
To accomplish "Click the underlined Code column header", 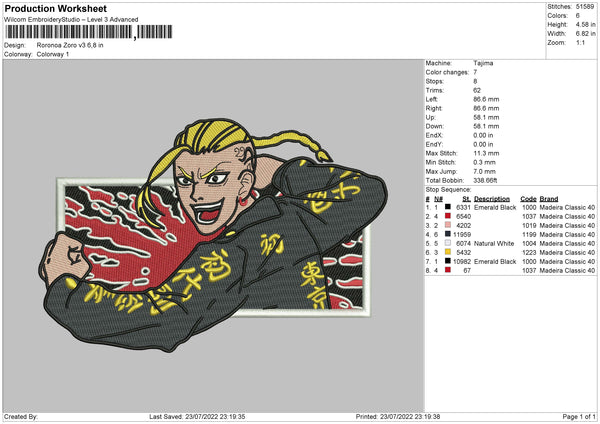I will [528, 199].
